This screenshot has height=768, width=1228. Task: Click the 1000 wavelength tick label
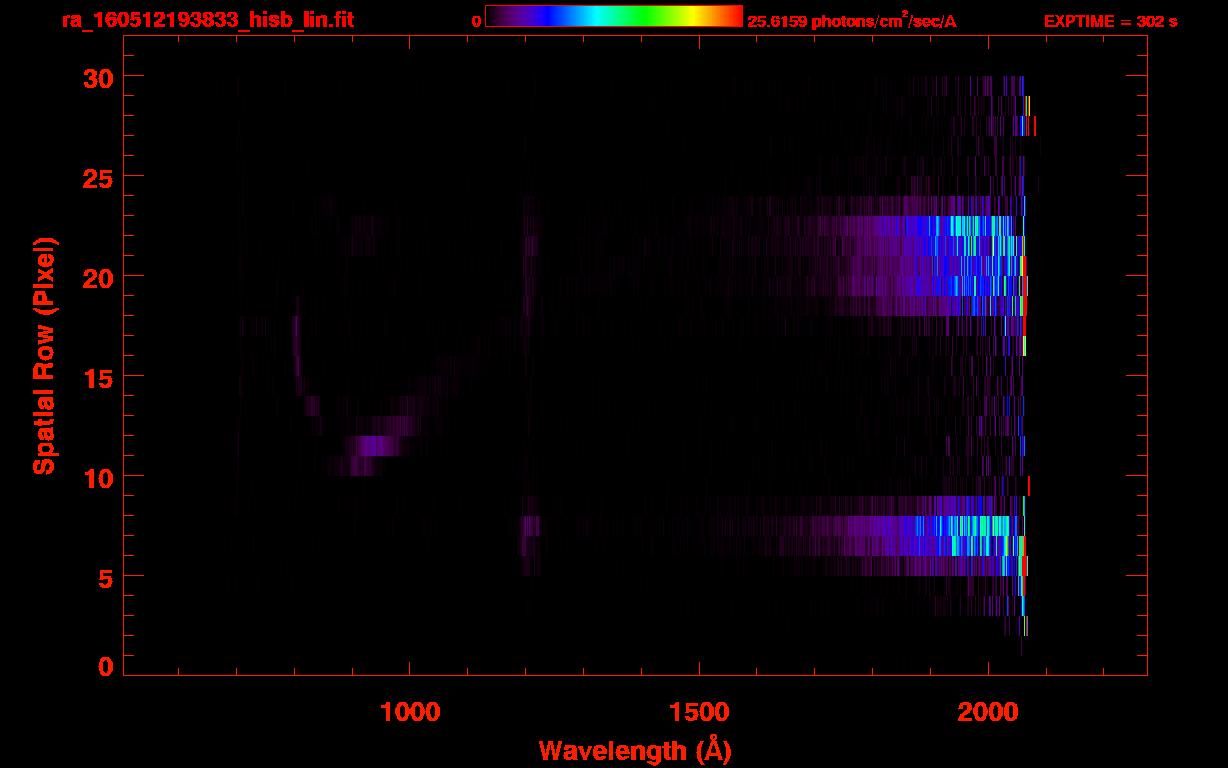[x=410, y=711]
